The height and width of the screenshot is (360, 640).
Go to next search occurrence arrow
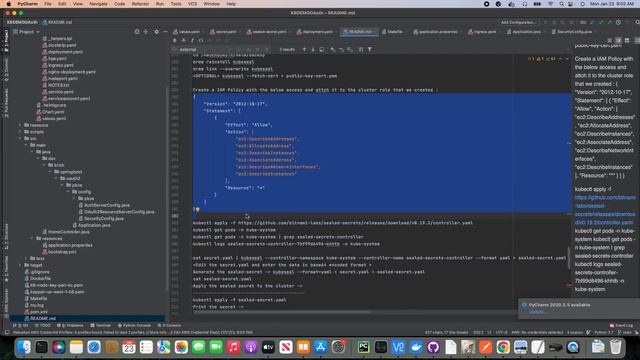tap(313, 49)
